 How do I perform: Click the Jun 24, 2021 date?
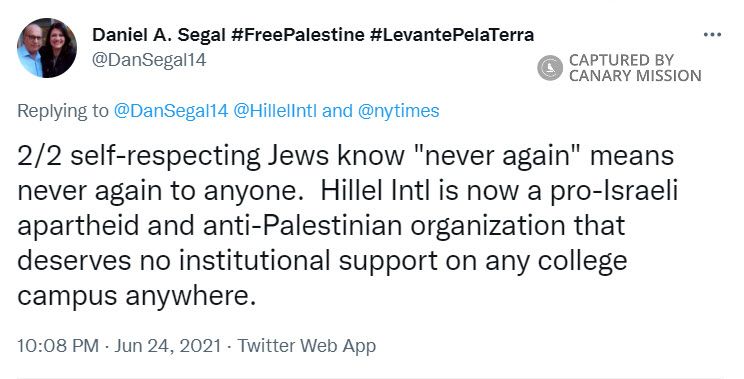(x=167, y=346)
